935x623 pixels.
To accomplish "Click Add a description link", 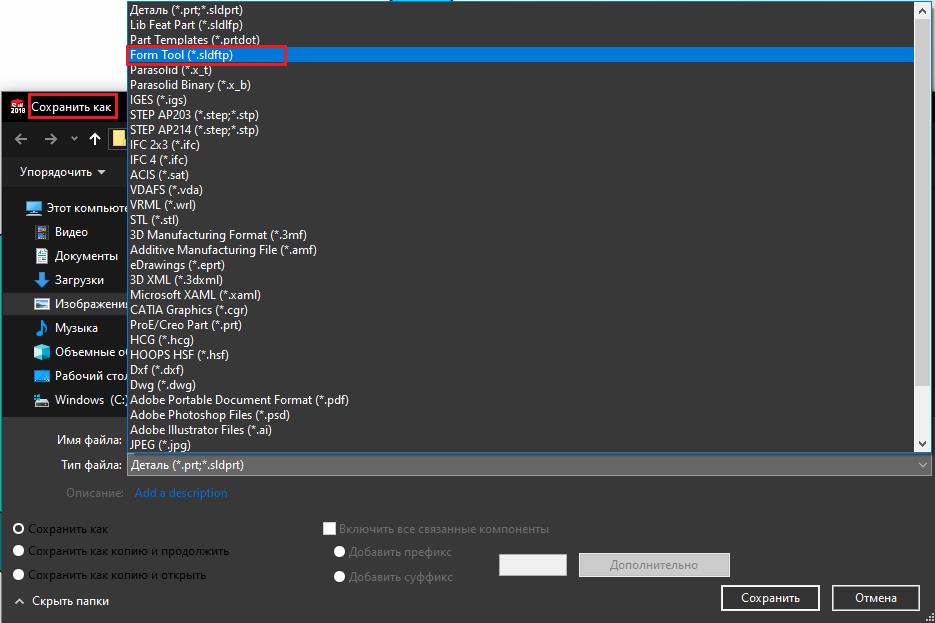I will click(181, 493).
